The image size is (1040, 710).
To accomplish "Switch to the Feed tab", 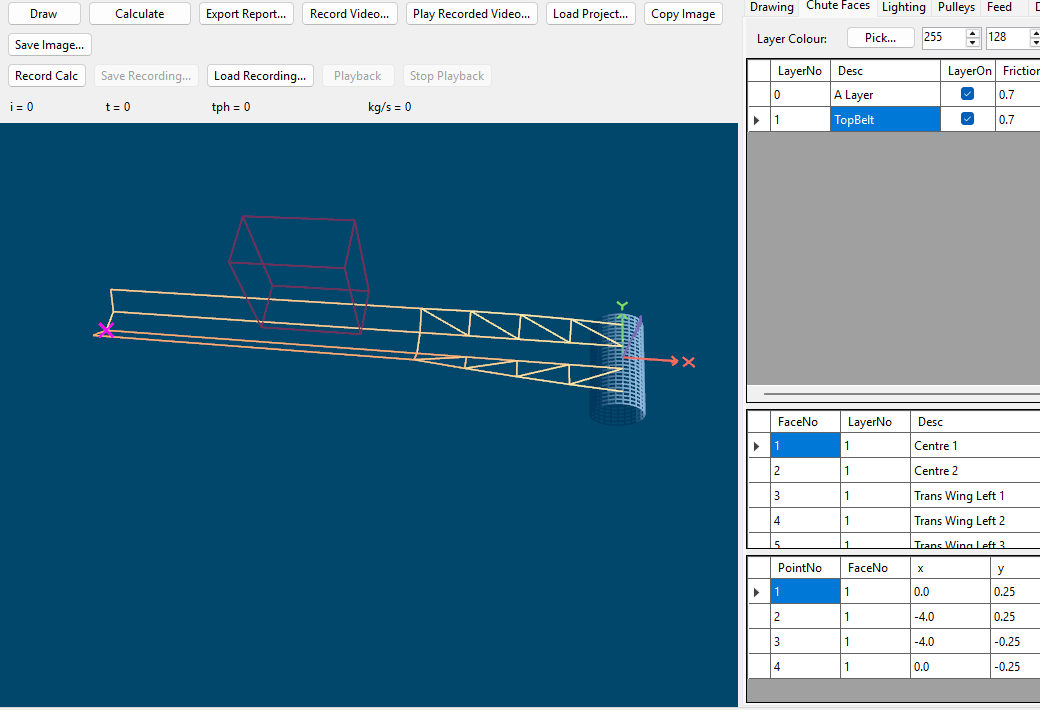I will point(999,7).
